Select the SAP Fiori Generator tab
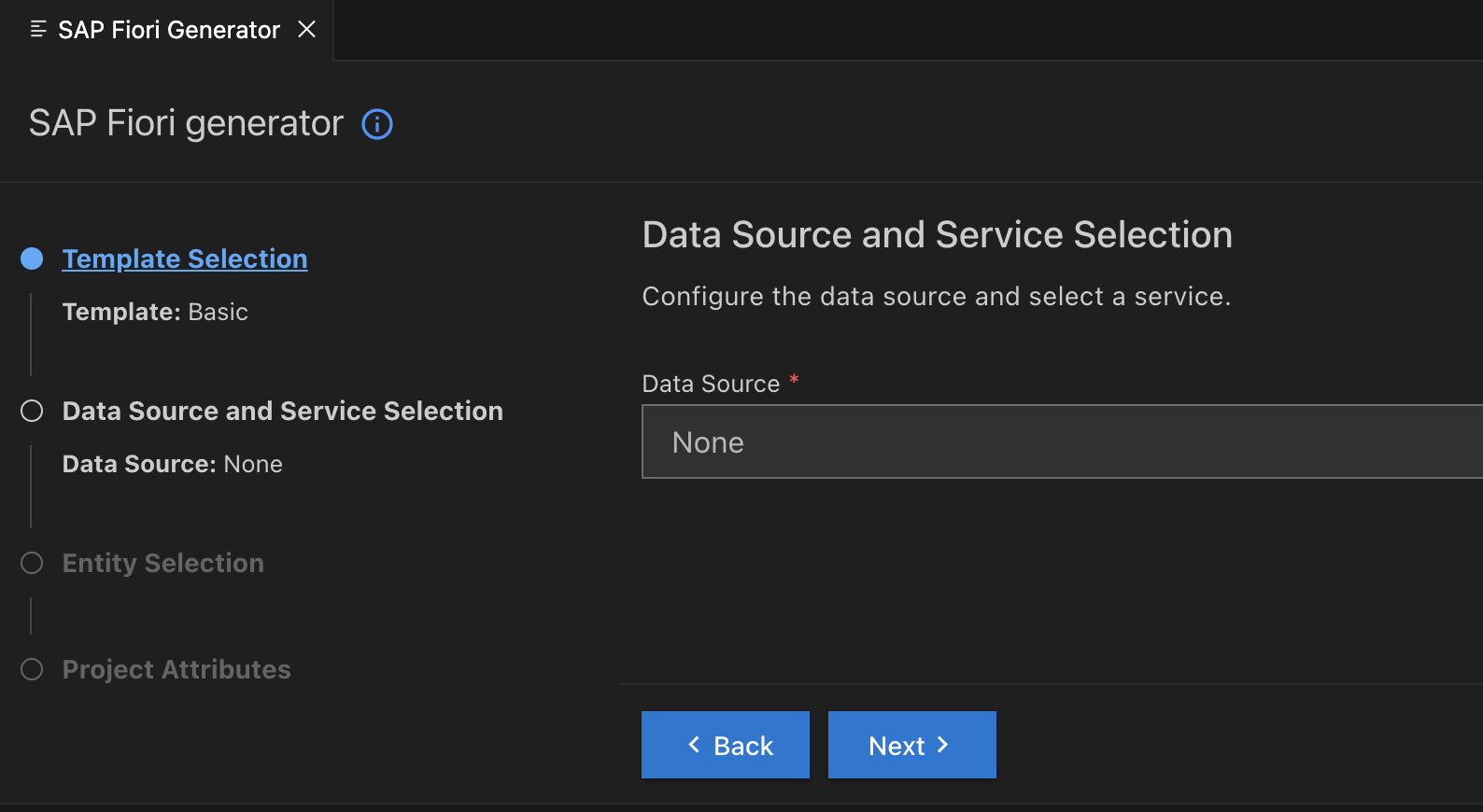This screenshot has height=812, width=1483. 168,30
